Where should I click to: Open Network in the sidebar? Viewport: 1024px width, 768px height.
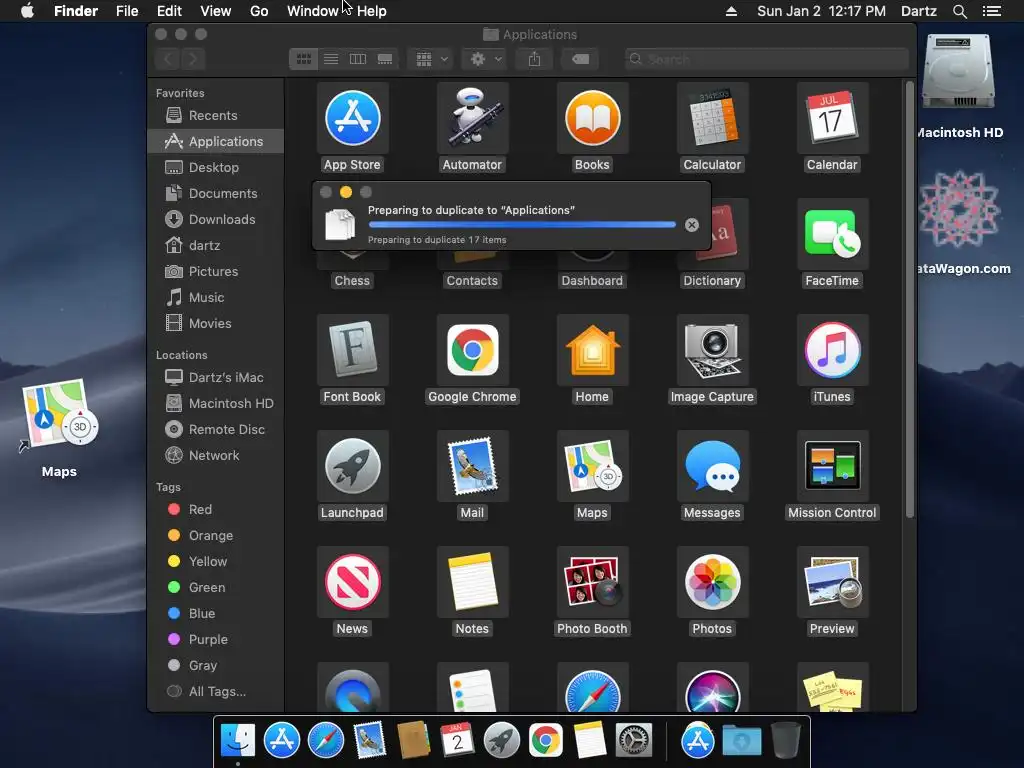216,455
